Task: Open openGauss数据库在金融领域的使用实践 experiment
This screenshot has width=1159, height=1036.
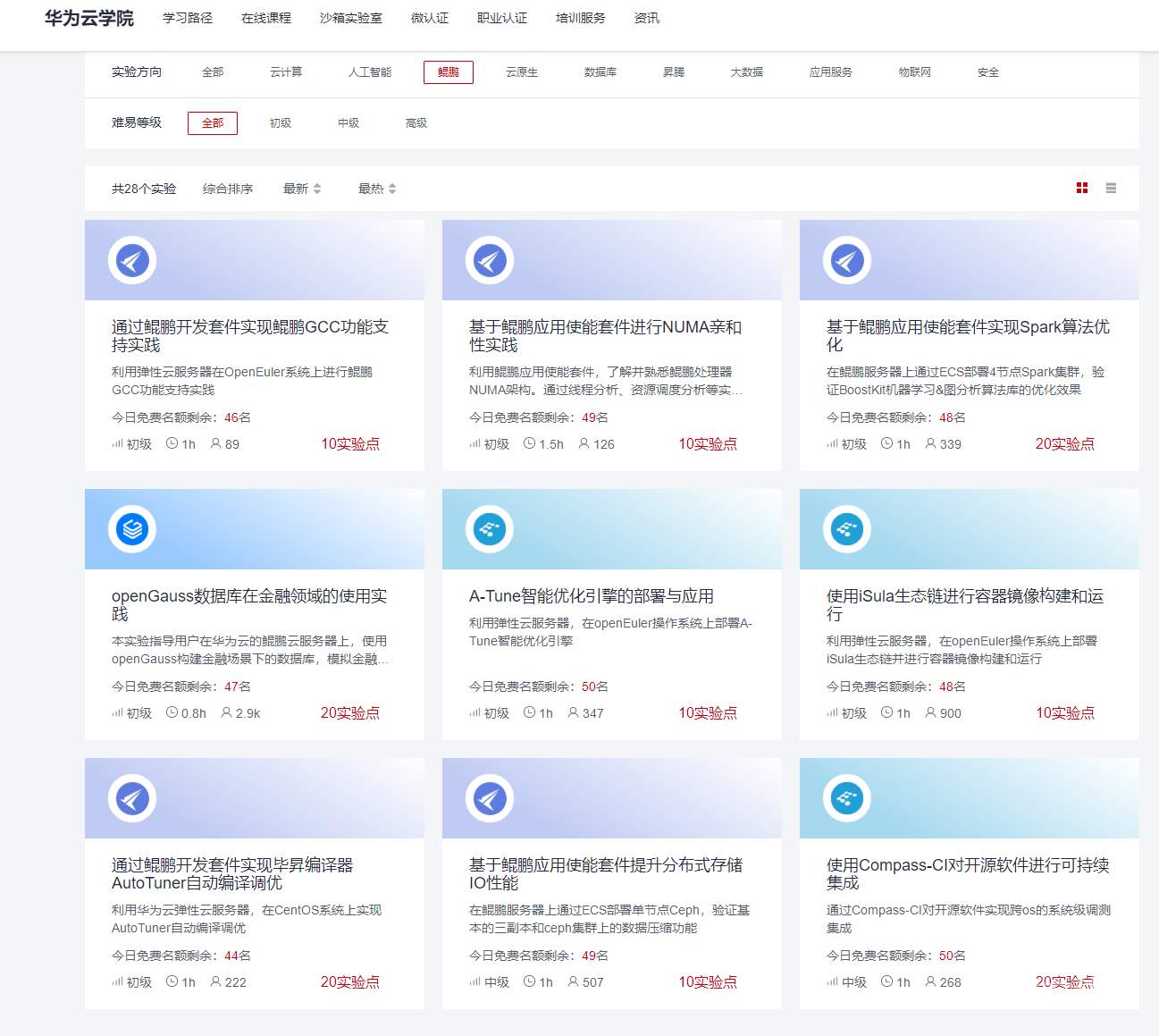Action: 249,605
